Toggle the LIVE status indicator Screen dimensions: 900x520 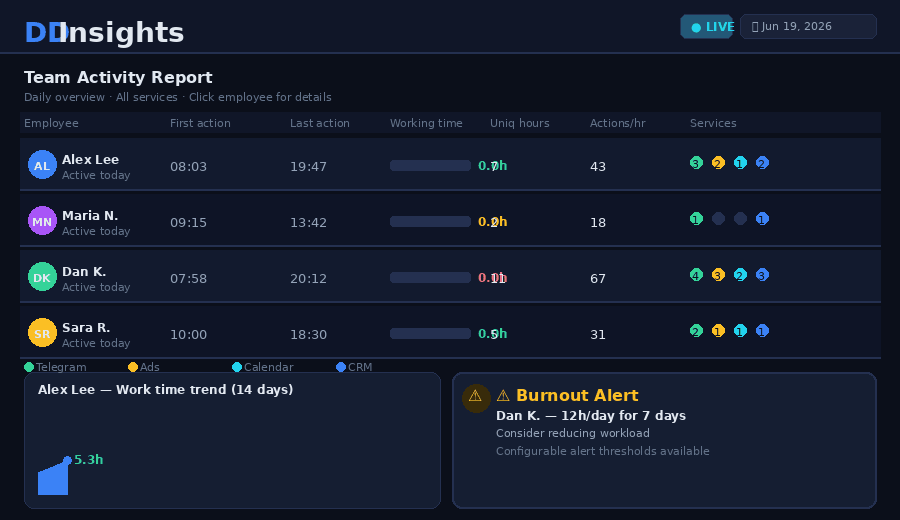click(x=707, y=27)
